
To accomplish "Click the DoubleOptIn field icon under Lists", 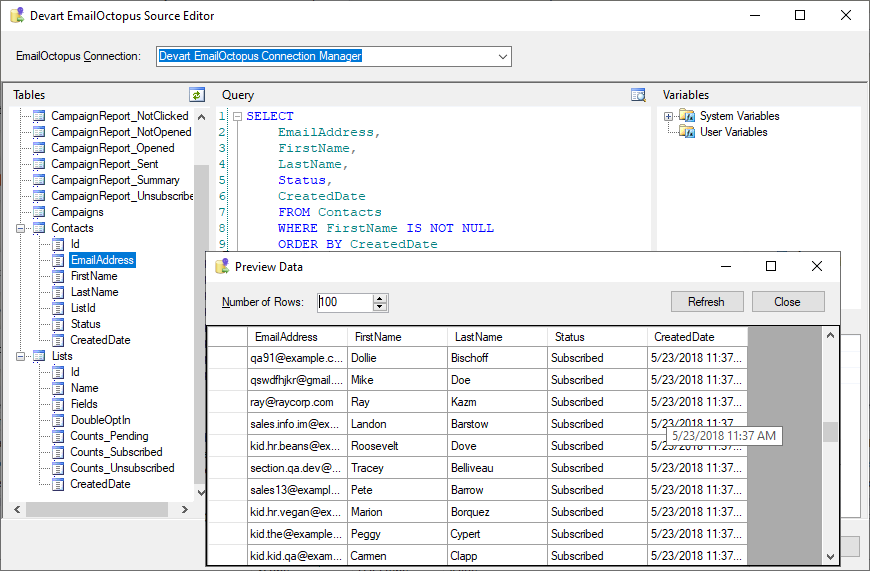I will 58,420.
